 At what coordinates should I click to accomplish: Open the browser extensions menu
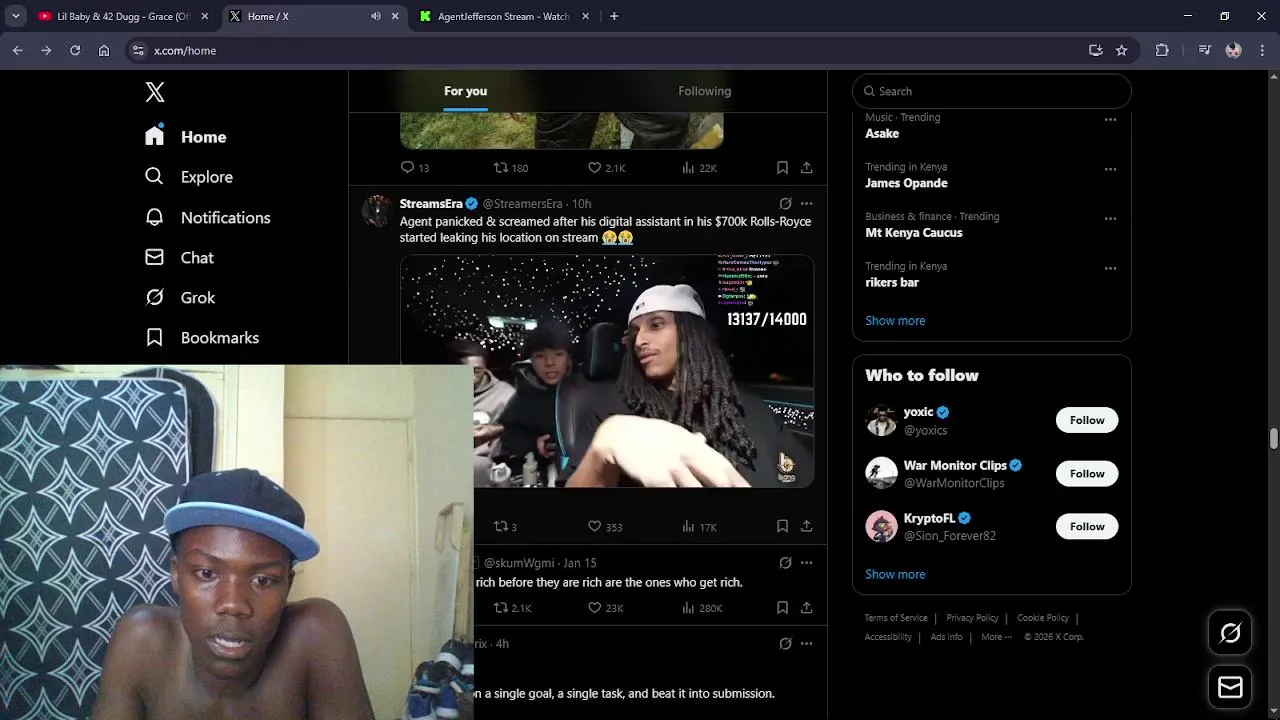point(1162,50)
